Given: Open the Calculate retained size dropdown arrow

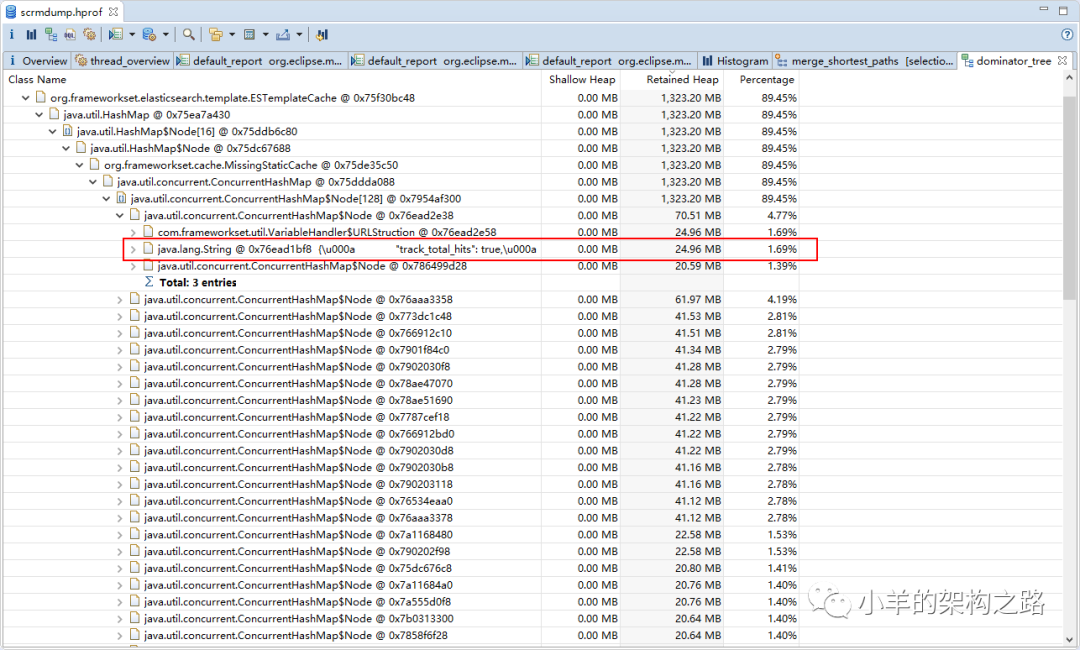Looking at the screenshot, I should 266,34.
